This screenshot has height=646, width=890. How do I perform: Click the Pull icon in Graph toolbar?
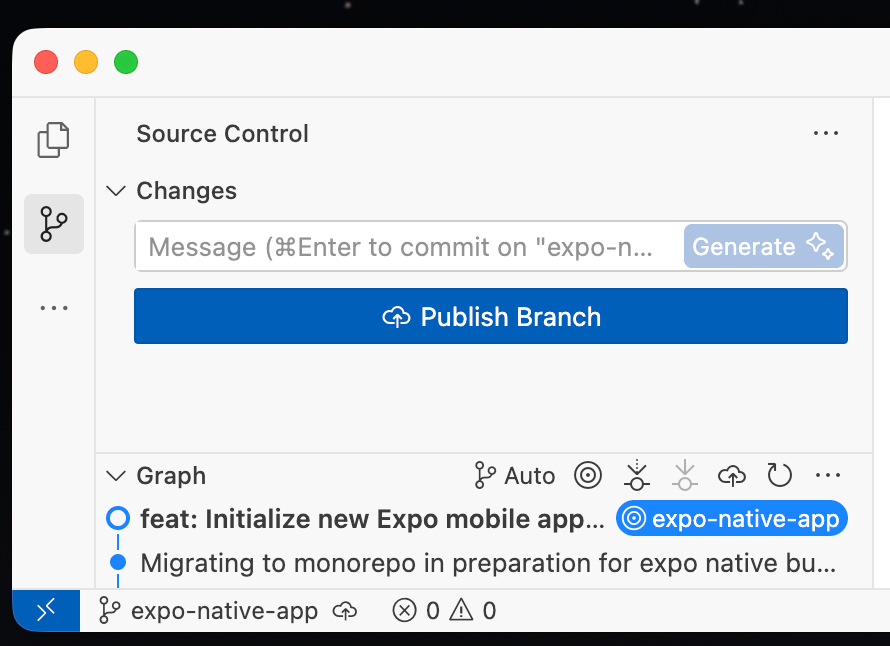coord(684,476)
